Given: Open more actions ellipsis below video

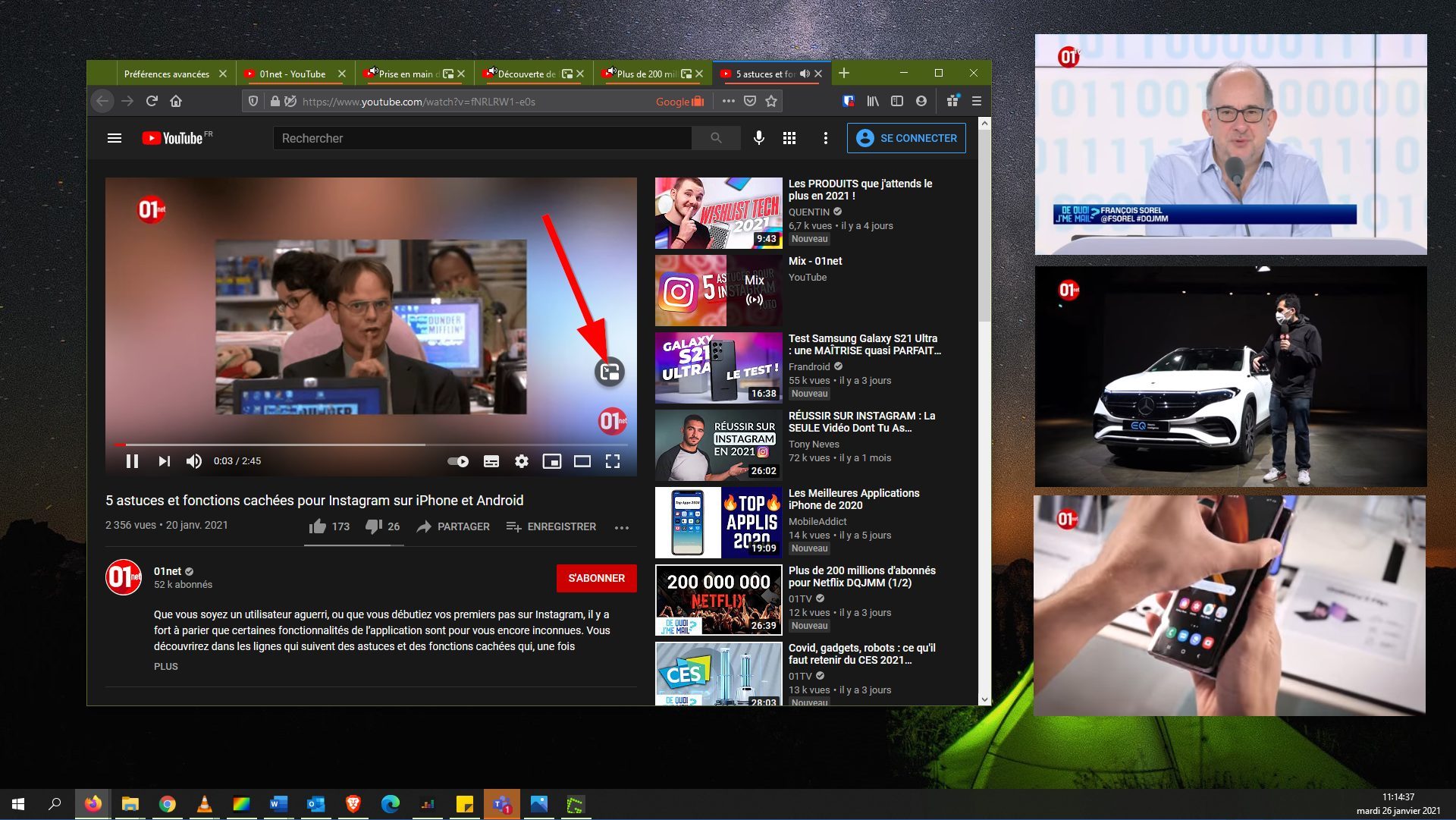Looking at the screenshot, I should tap(622, 527).
